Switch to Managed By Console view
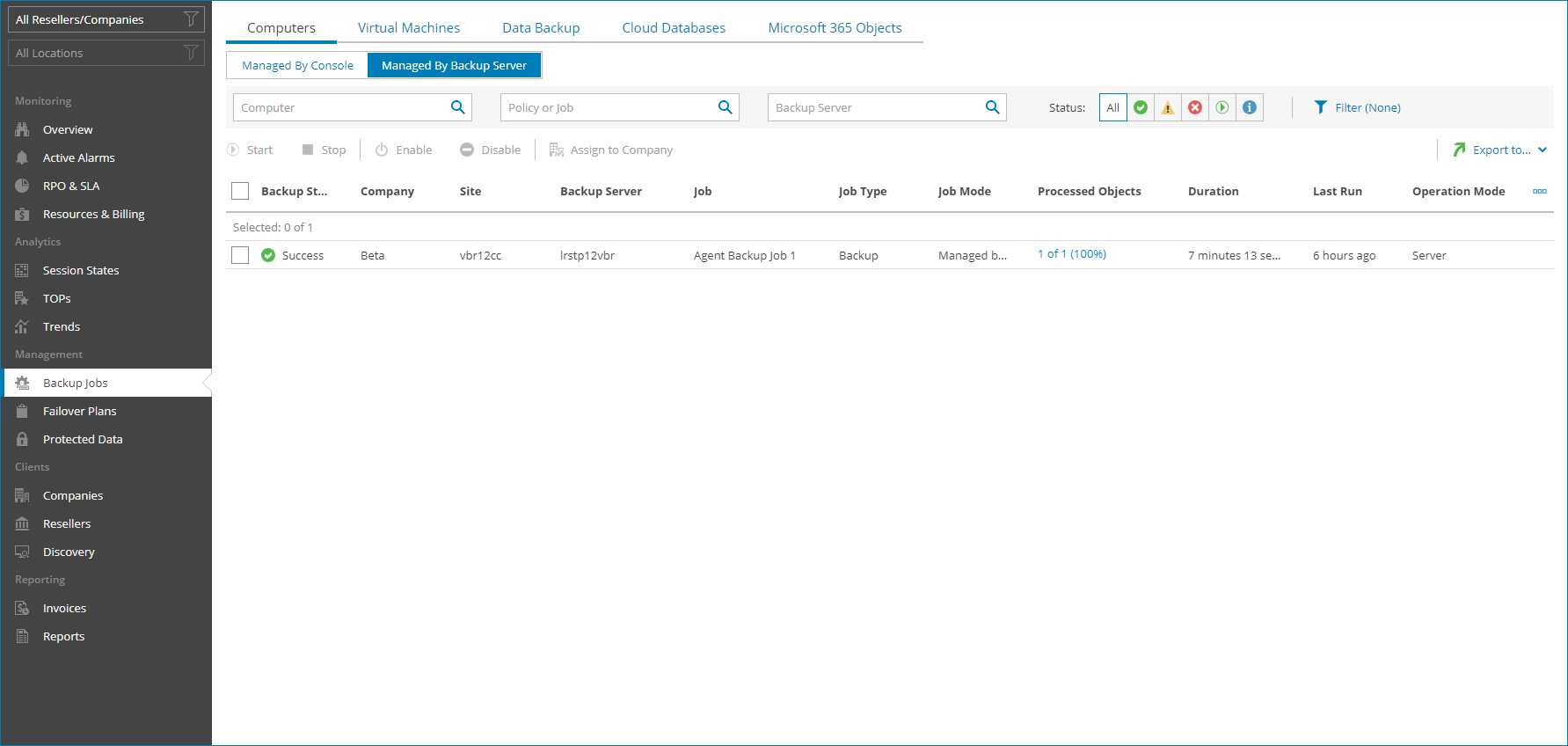This screenshot has width=1568, height=746. (297, 65)
